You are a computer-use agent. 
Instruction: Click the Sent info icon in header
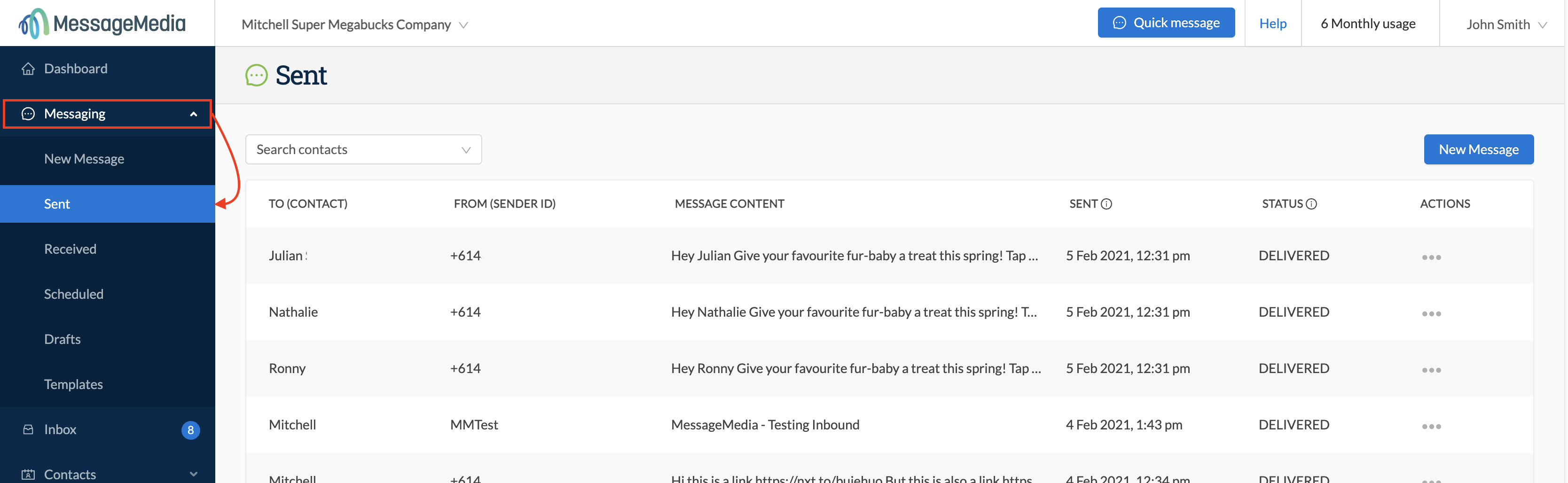click(1106, 204)
